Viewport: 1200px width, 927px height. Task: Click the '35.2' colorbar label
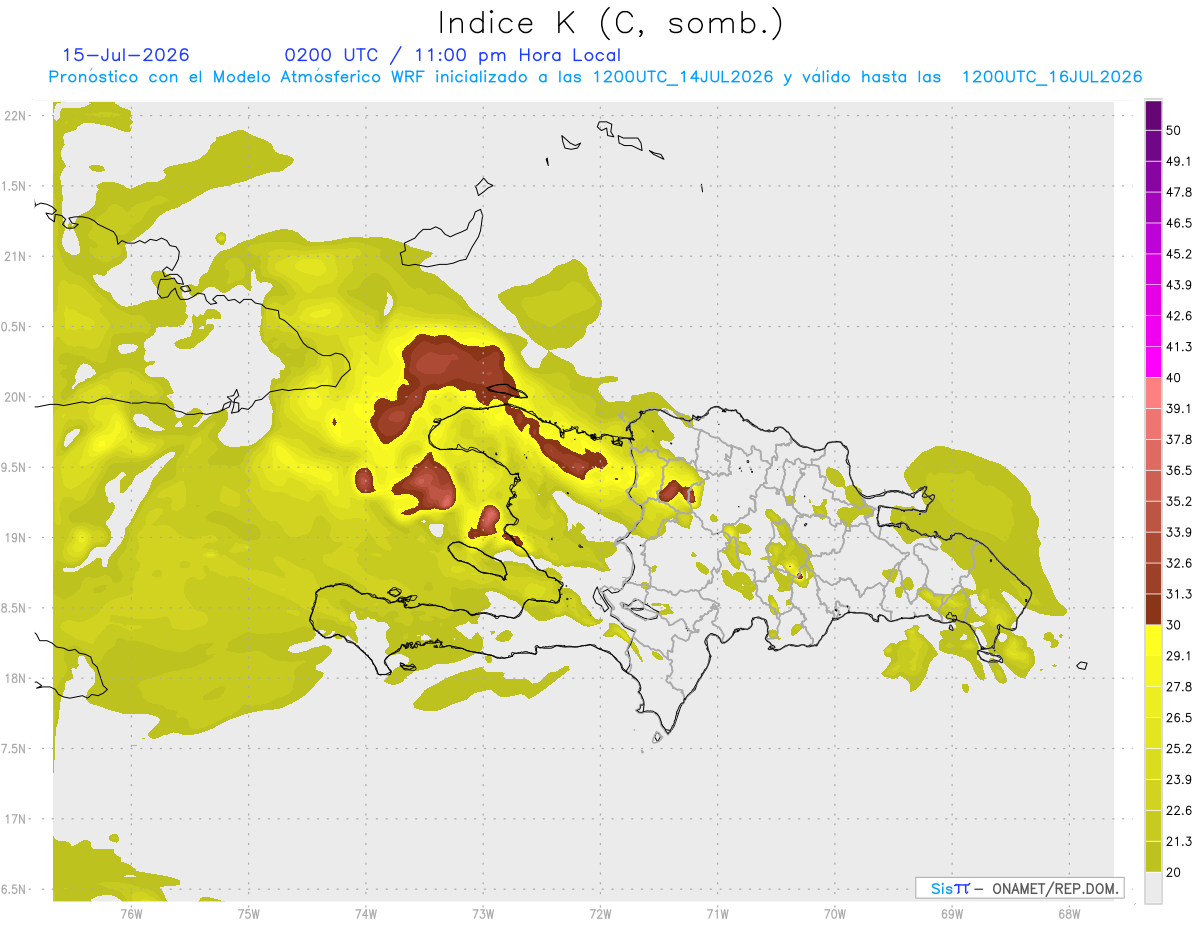click(1179, 501)
